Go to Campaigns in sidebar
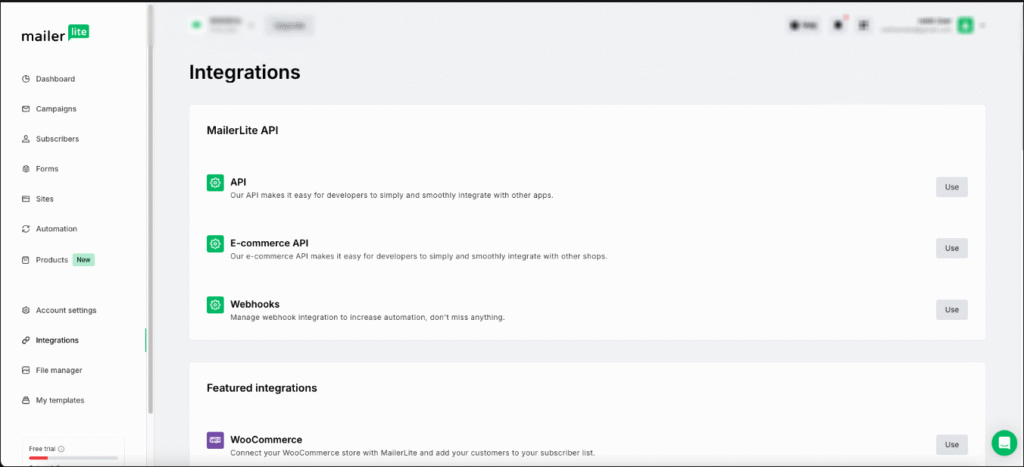1024x467 pixels. [x=56, y=109]
